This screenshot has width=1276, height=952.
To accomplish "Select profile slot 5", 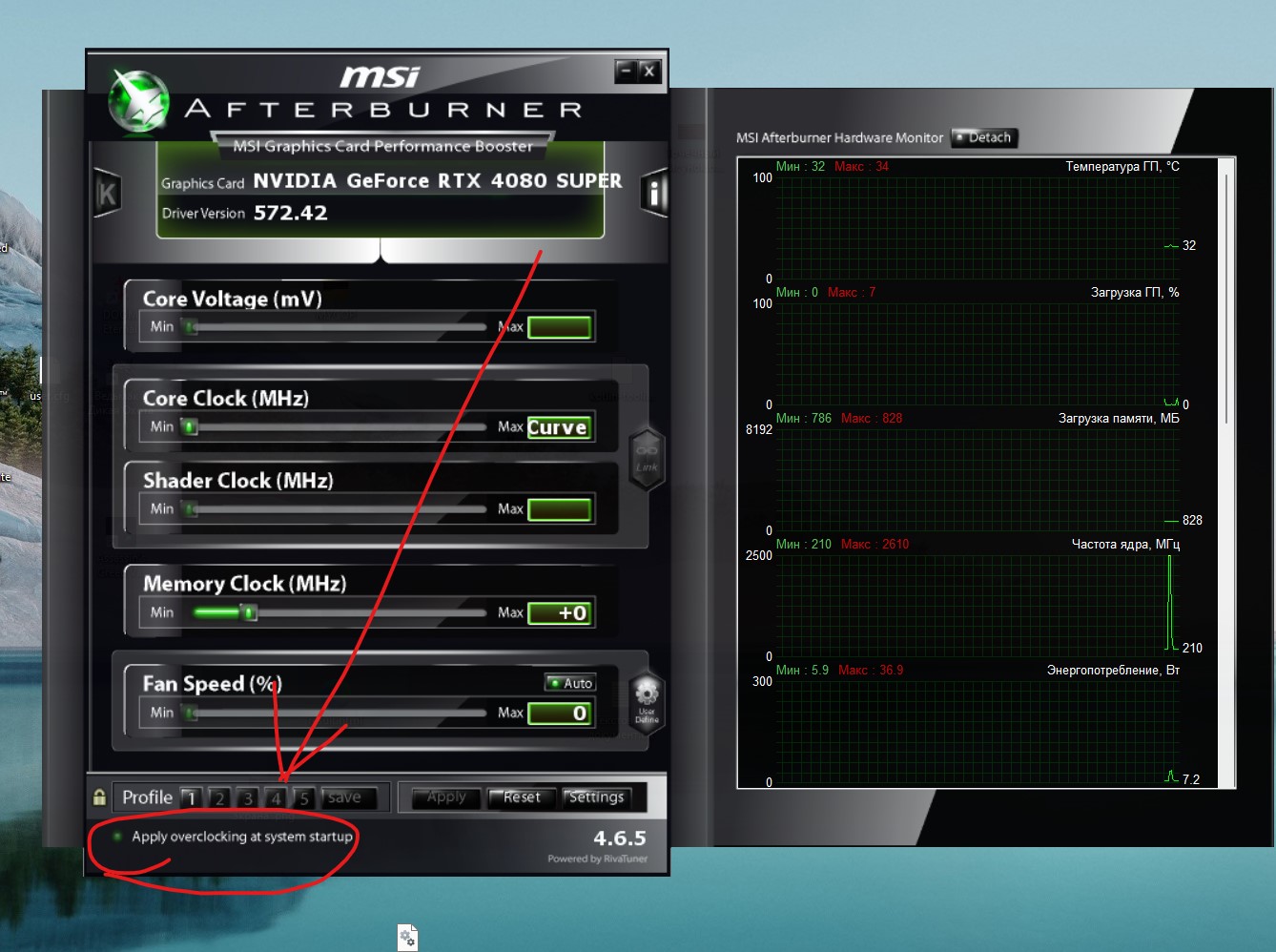I will click(x=303, y=797).
